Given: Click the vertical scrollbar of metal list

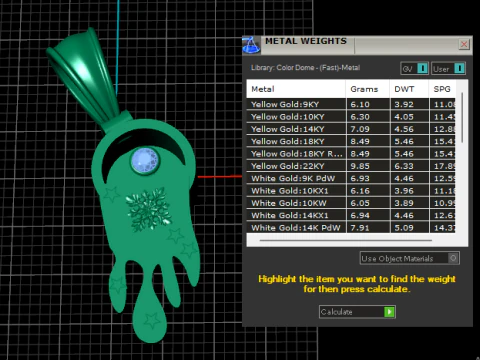Looking at the screenshot, I should coord(462,118).
